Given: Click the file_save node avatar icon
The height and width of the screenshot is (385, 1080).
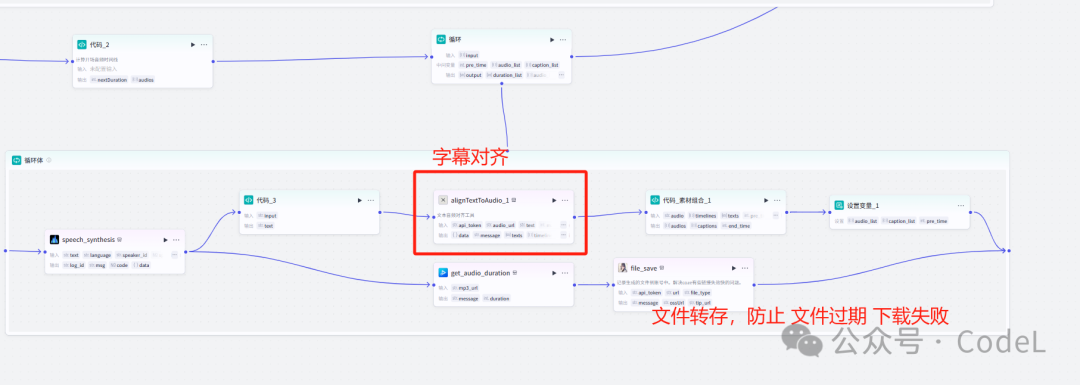Looking at the screenshot, I should click(x=623, y=268).
